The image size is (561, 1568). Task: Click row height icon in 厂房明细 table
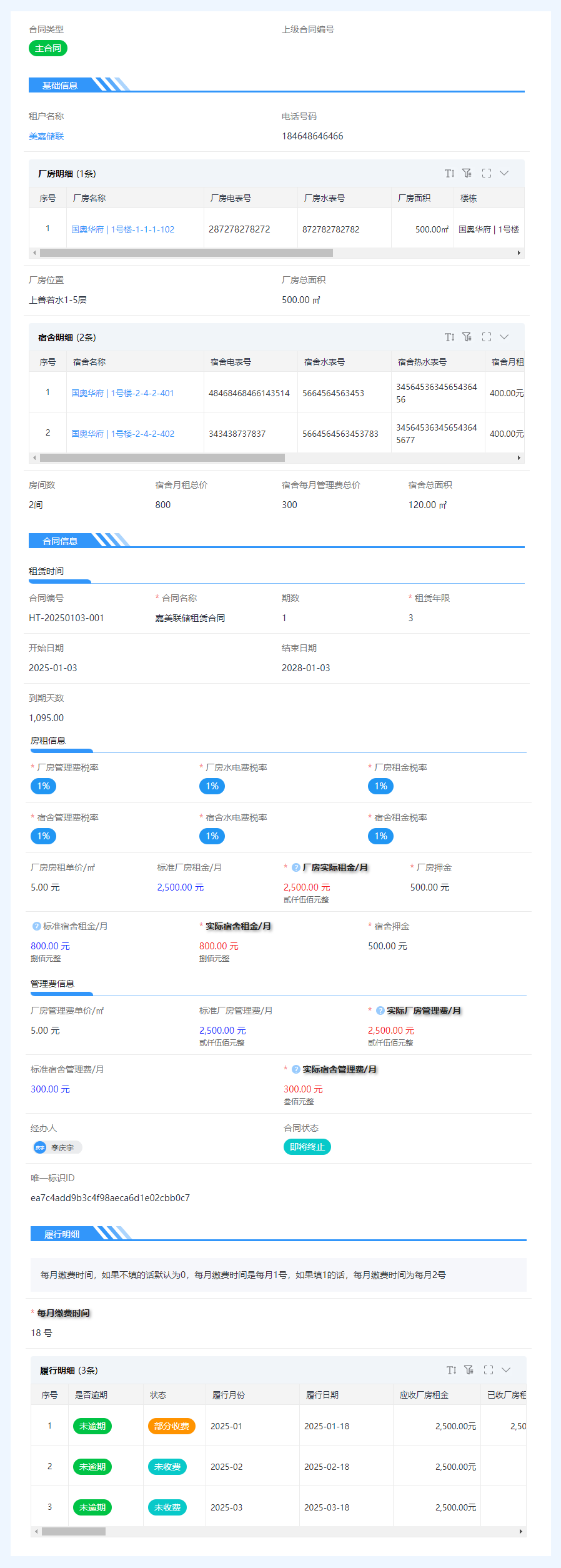(449, 173)
